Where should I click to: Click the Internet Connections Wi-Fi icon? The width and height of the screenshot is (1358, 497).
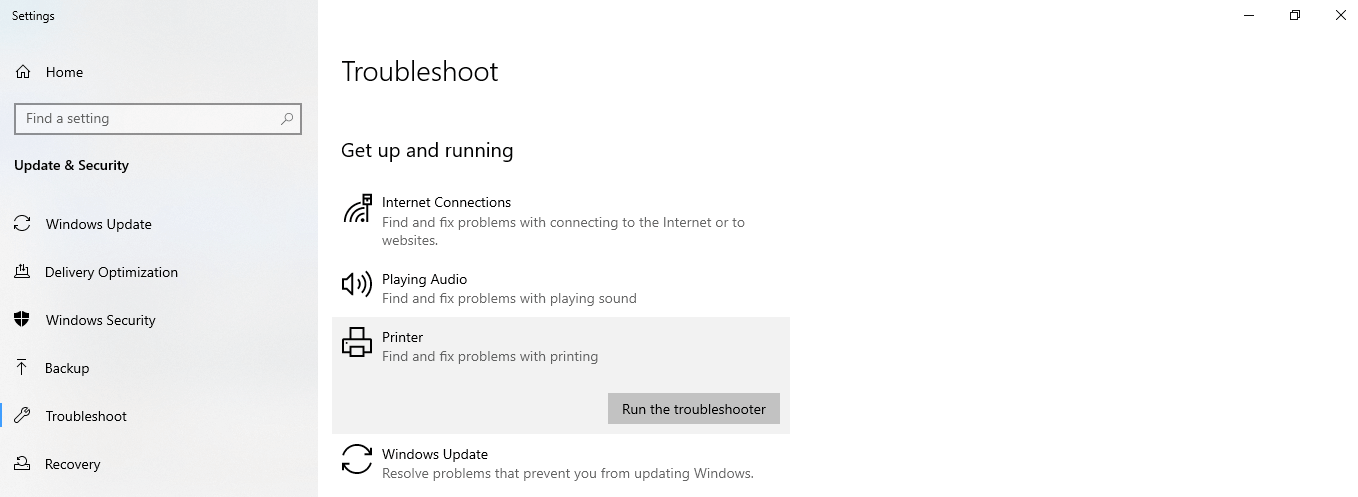(357, 209)
